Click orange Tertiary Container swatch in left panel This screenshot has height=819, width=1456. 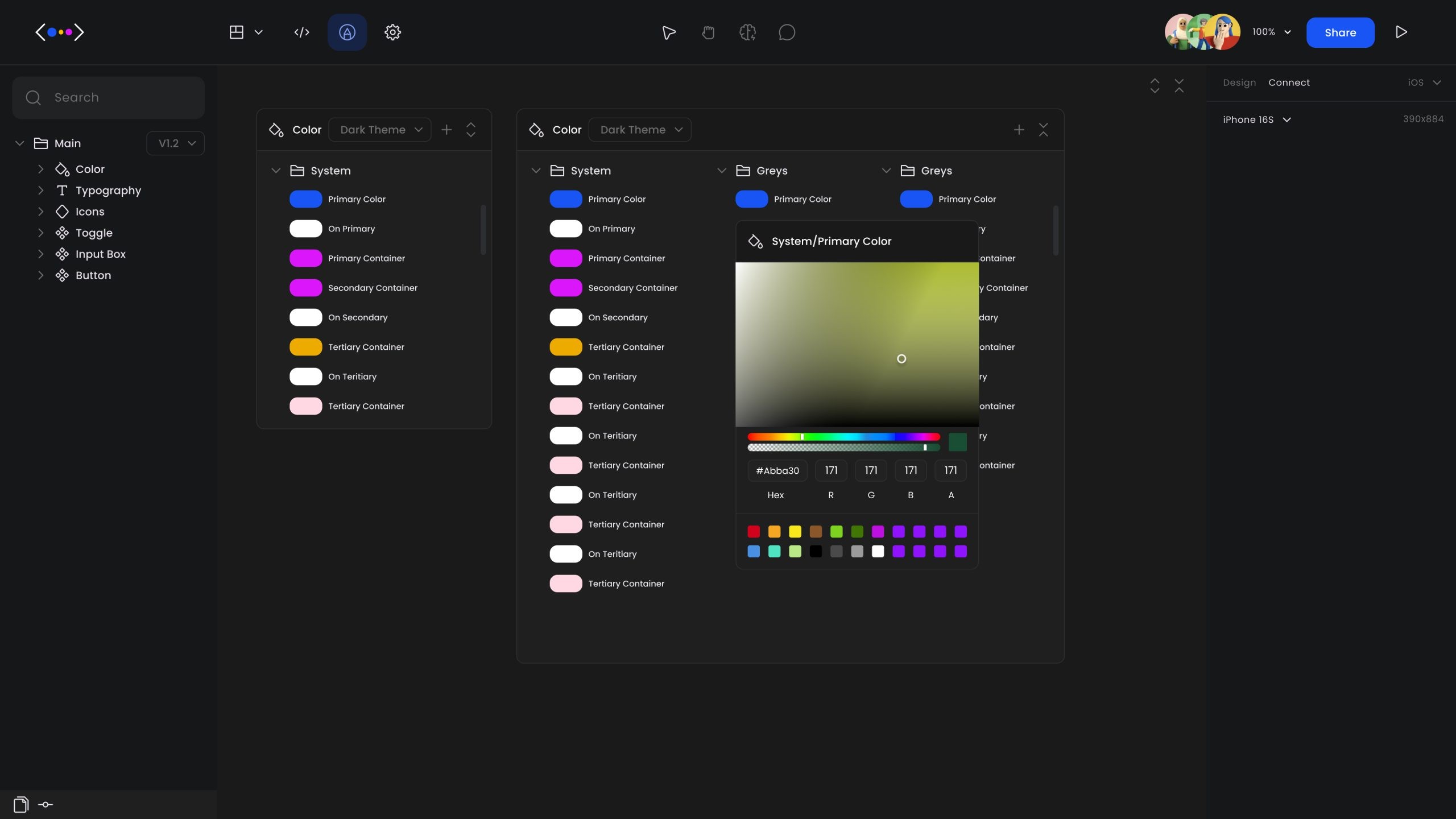pyautogui.click(x=306, y=347)
